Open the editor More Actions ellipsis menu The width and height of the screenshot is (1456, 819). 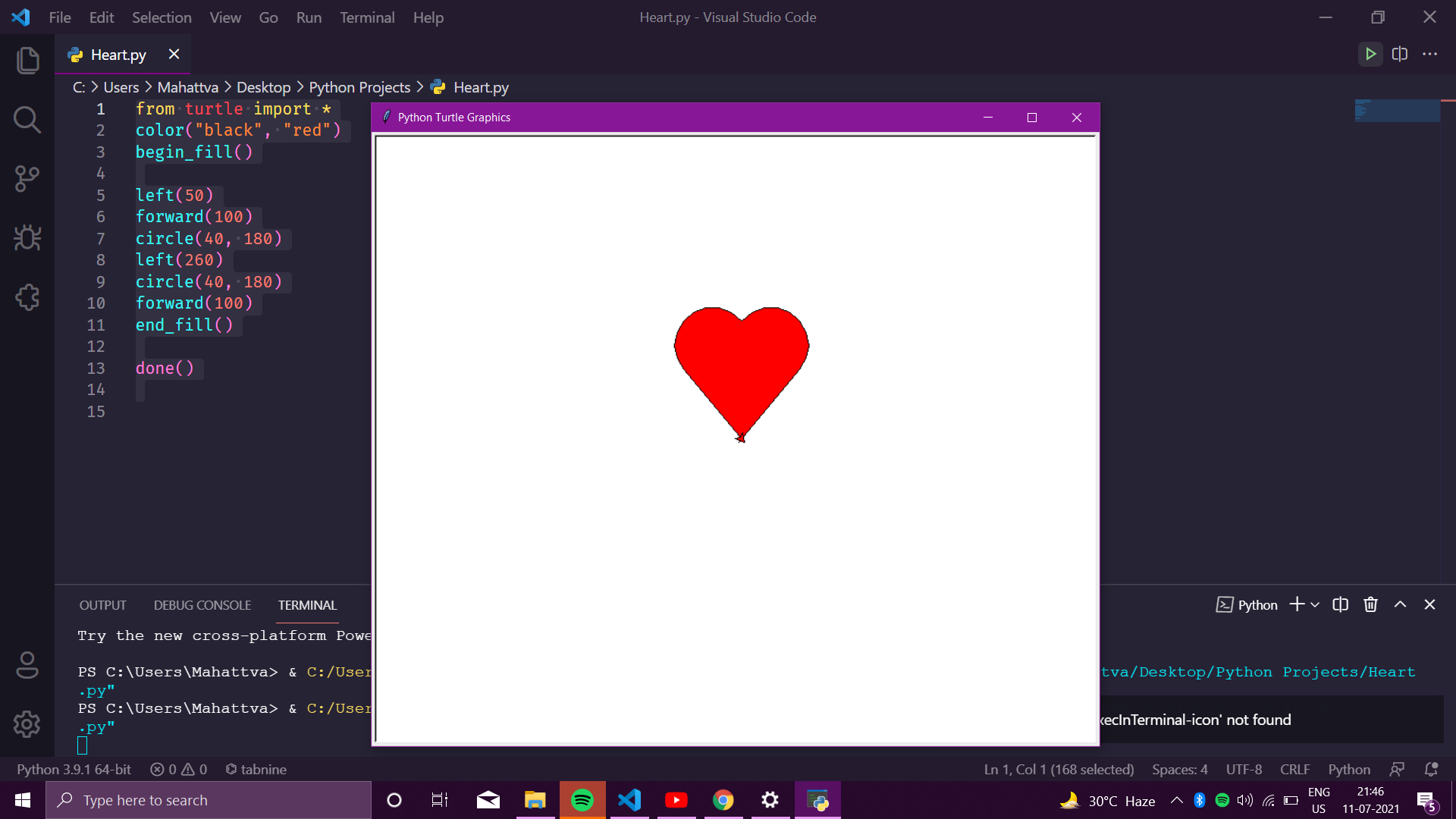tap(1432, 54)
